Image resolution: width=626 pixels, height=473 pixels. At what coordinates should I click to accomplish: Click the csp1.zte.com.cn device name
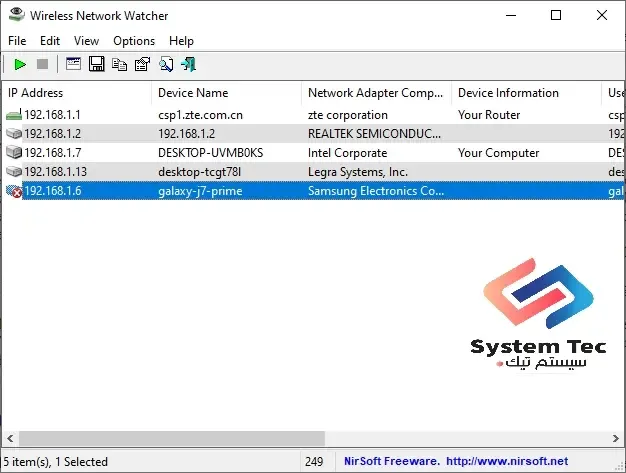point(200,115)
